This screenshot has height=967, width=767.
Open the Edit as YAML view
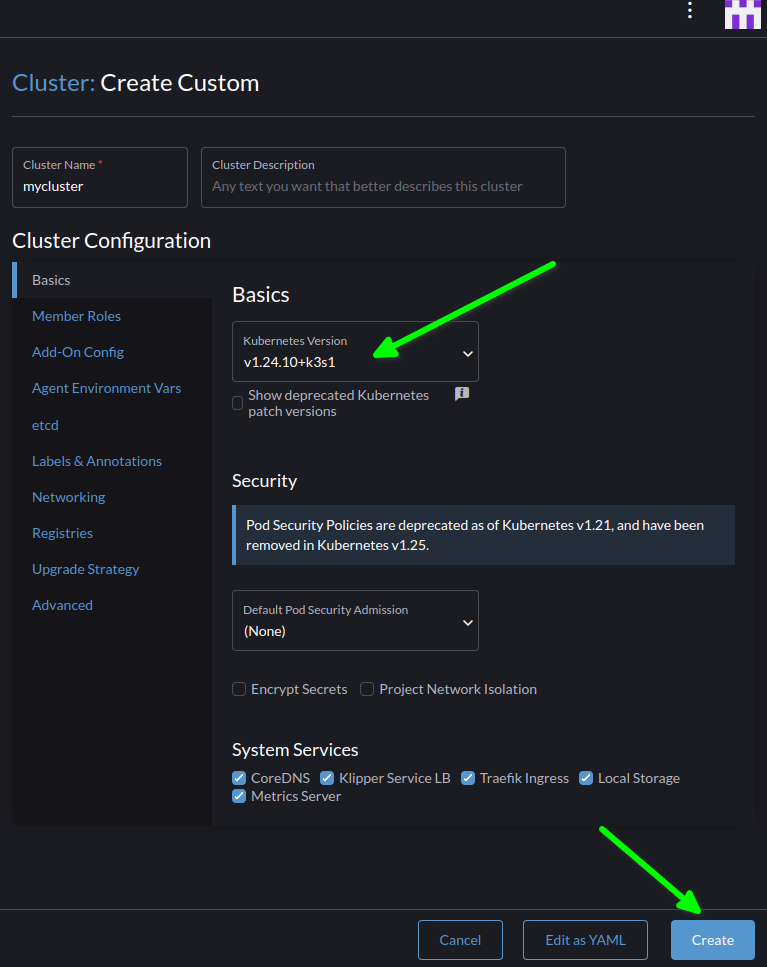(x=585, y=940)
